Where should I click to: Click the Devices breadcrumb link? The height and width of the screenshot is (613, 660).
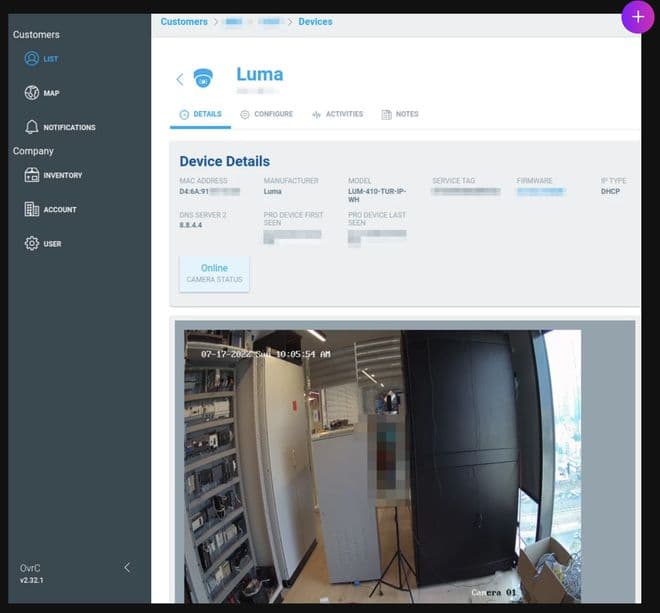coord(315,22)
